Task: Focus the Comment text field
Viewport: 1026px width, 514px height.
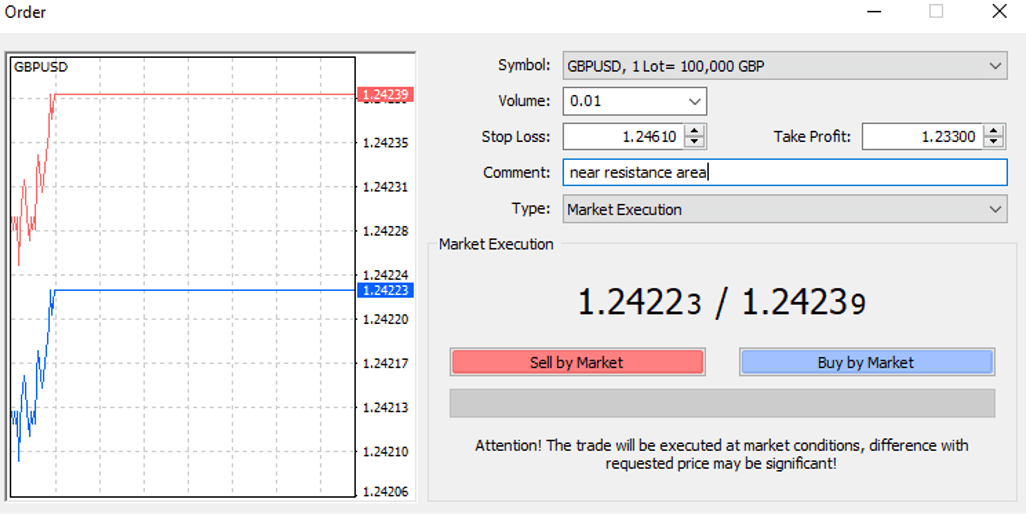Action: (785, 173)
